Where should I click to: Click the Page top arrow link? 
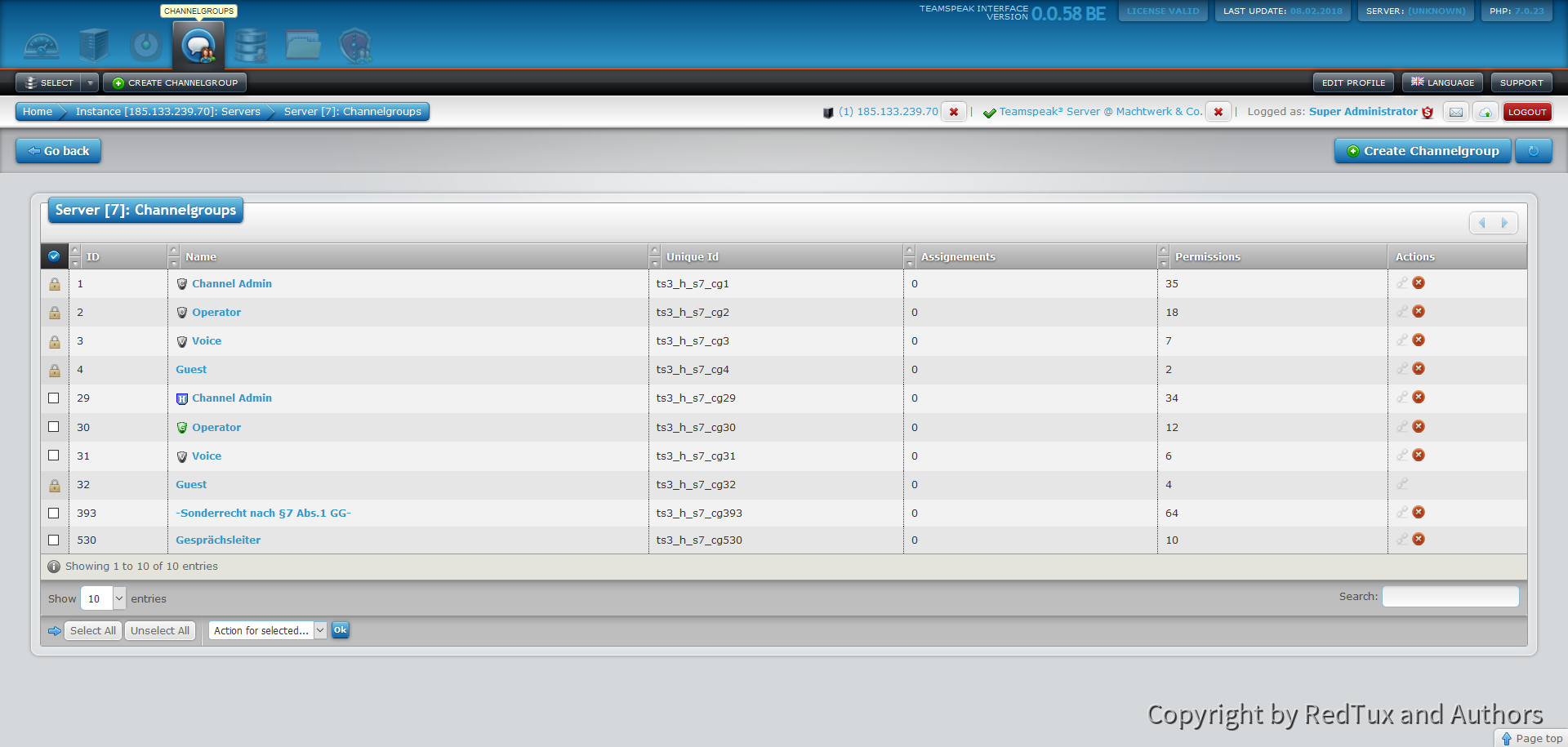click(1531, 738)
